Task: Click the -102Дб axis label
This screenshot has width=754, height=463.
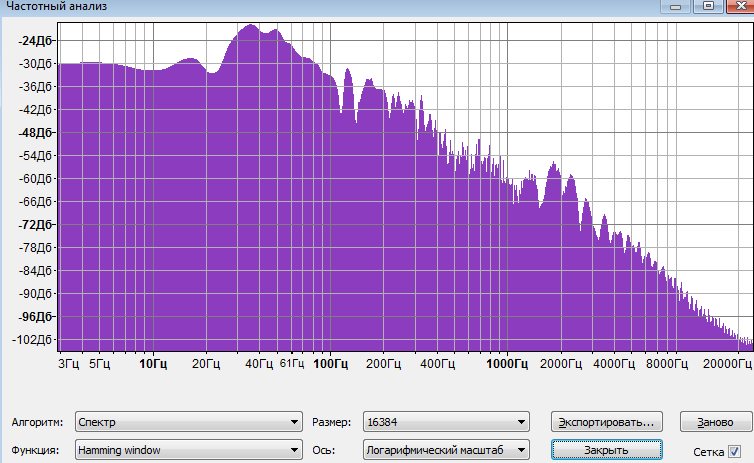Action: point(32,340)
